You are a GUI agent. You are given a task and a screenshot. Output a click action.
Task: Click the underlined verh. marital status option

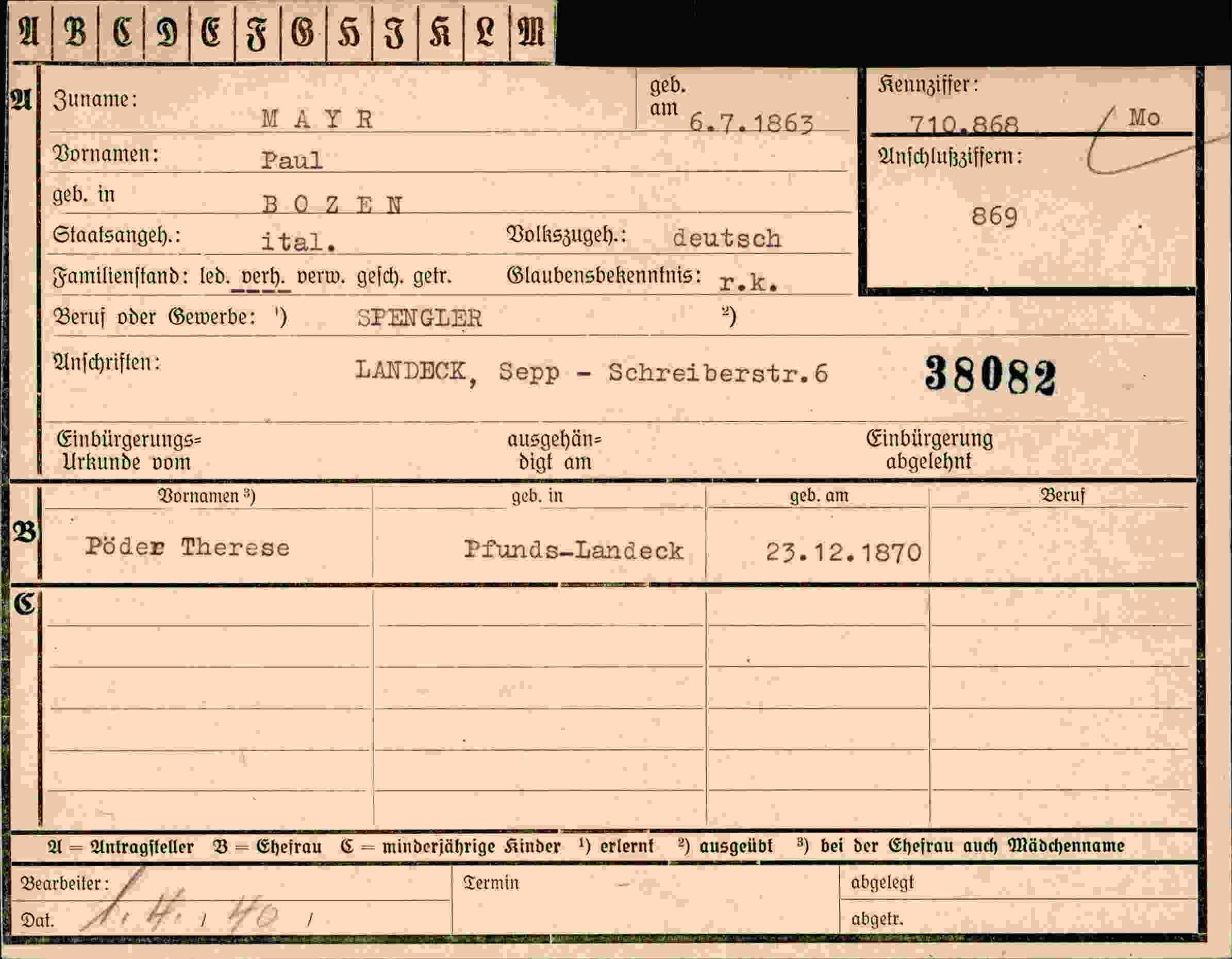tap(261, 277)
